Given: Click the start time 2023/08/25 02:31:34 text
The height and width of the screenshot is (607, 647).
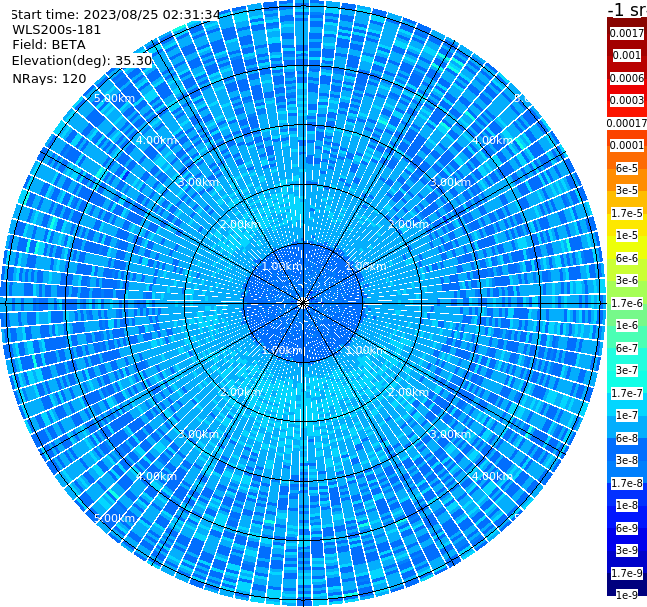Looking at the screenshot, I should [115, 14].
